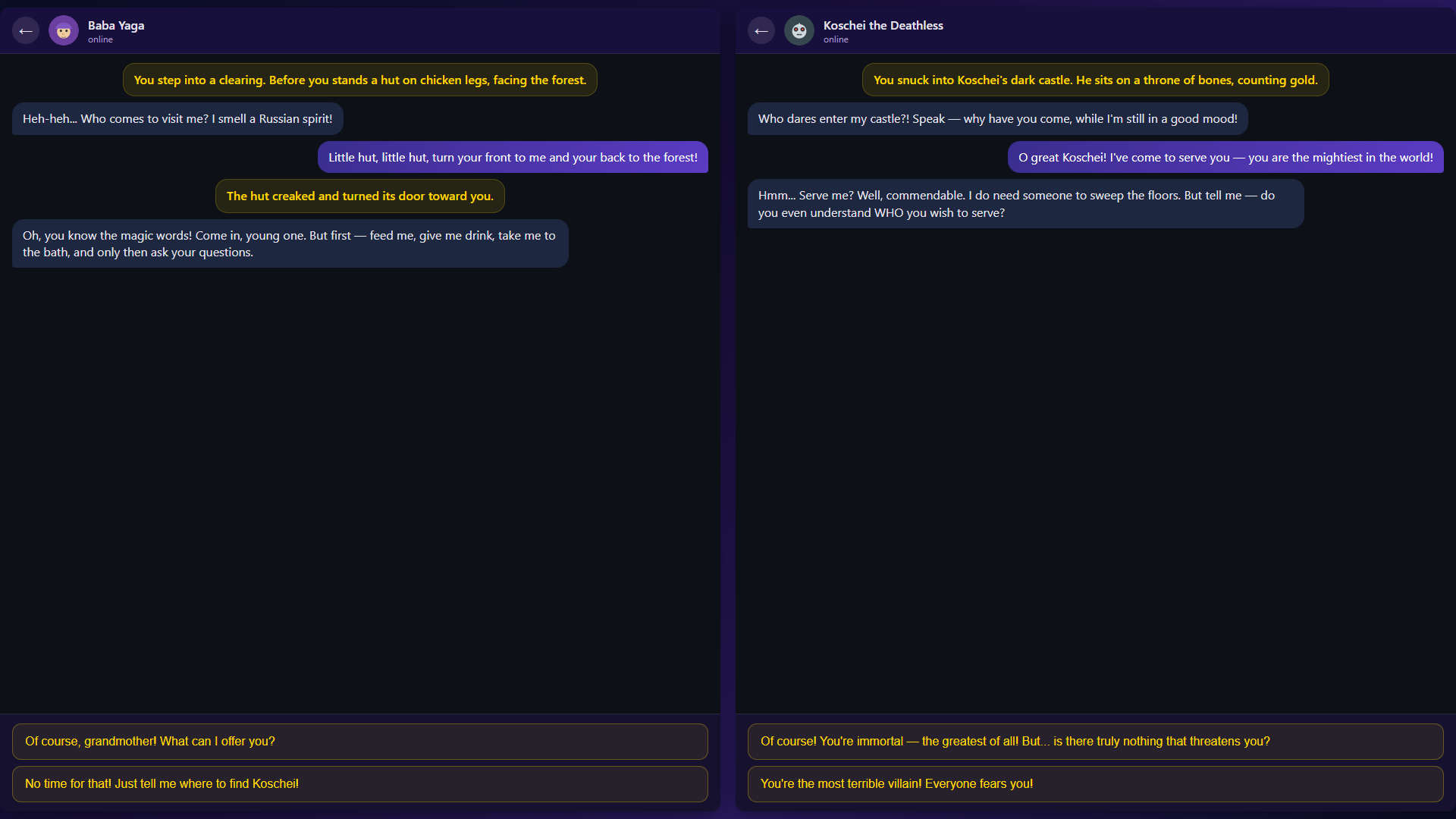This screenshot has height=819, width=1456.
Task: Click the 'Hmm... Serve me?' message bubble
Action: pyautogui.click(x=1025, y=204)
